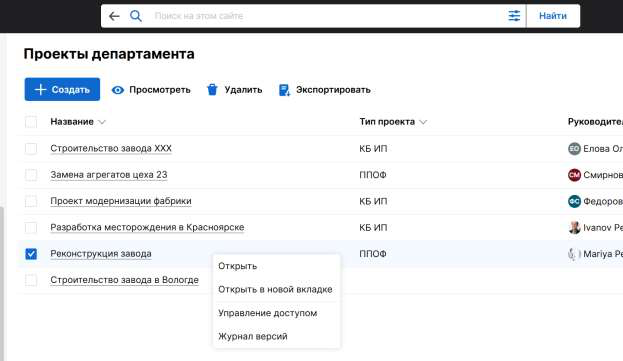The width and height of the screenshot is (623, 361).
Task: Click the Удалить toolbar label
Action: [x=243, y=90]
